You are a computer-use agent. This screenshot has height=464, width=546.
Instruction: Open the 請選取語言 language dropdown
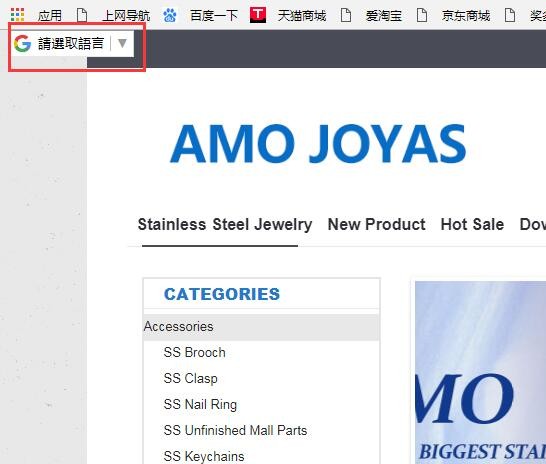pyautogui.click(x=72, y=44)
